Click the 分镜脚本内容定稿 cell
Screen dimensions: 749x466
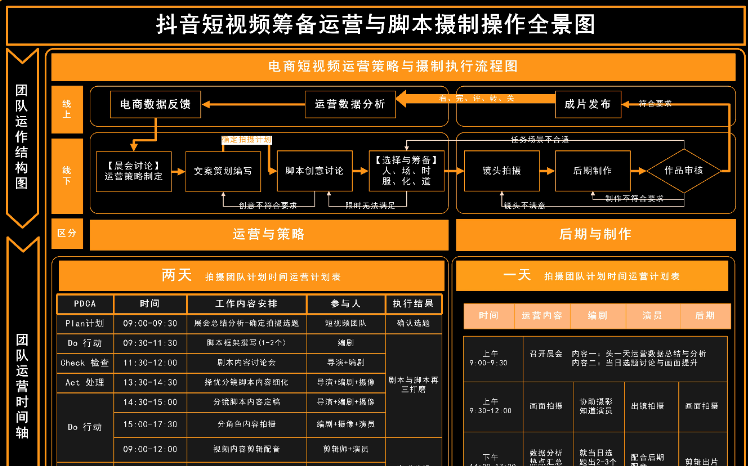pos(246,402)
